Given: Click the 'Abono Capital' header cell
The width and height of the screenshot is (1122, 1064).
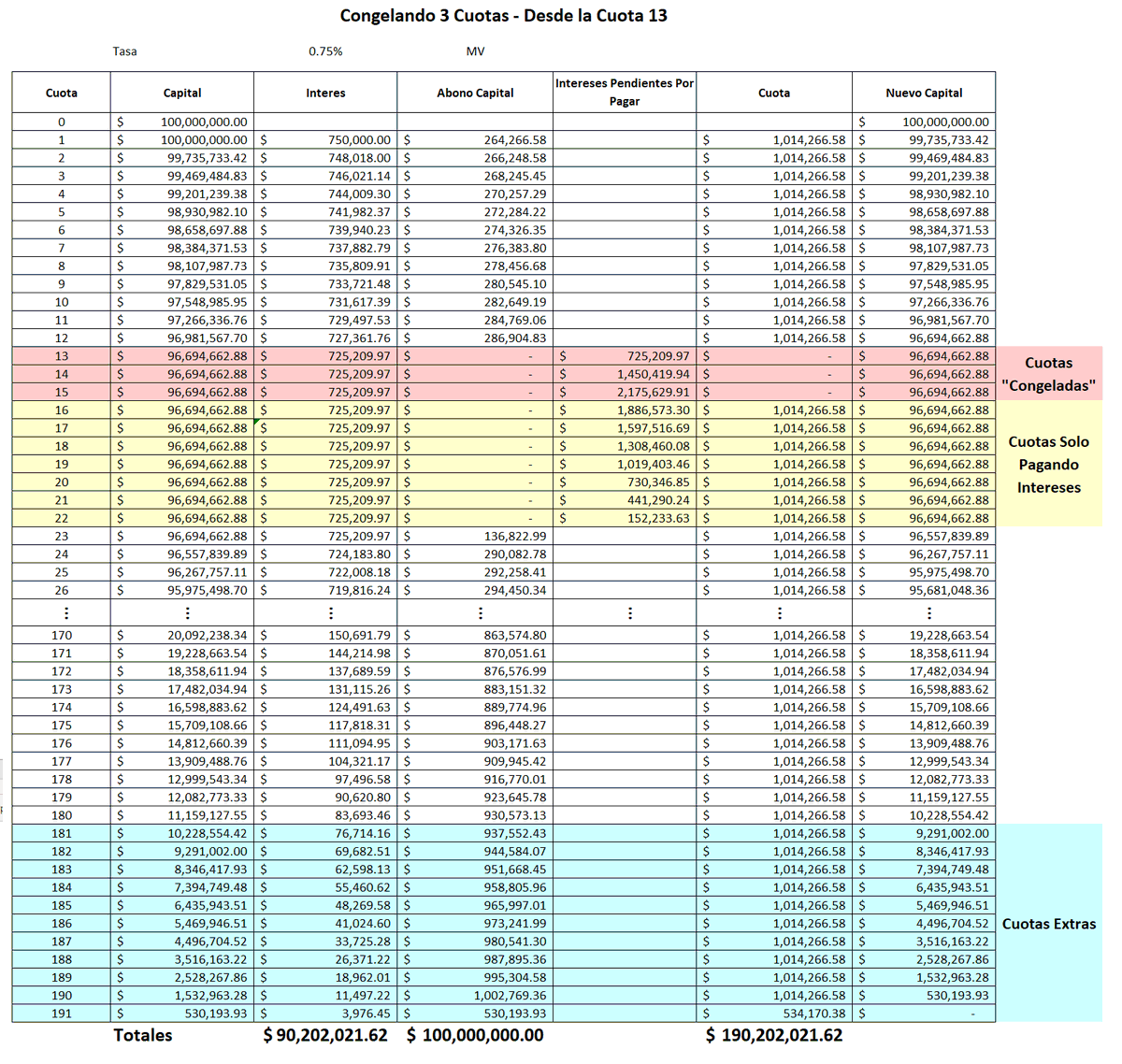Looking at the screenshot, I should [475, 93].
